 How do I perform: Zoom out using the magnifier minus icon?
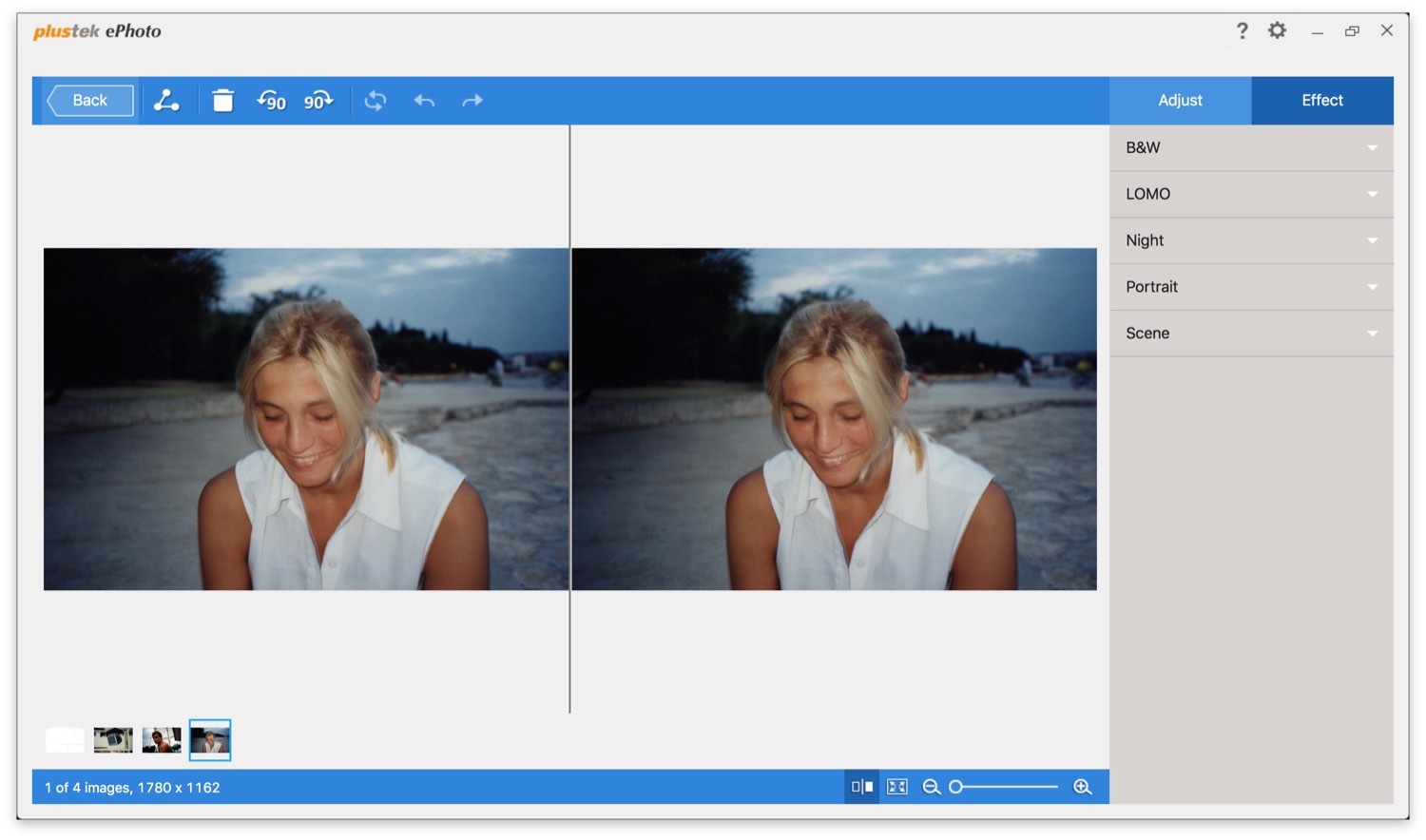point(931,787)
